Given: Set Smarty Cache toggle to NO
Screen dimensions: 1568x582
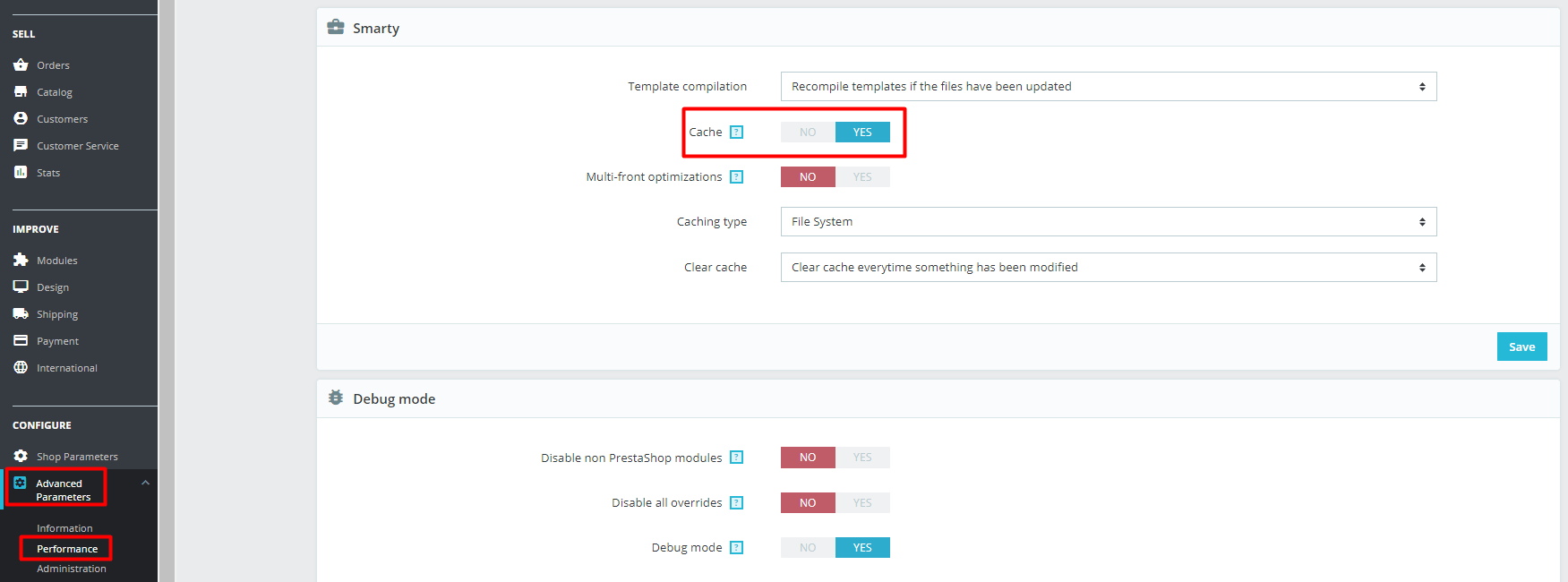Looking at the screenshot, I should 808,133.
